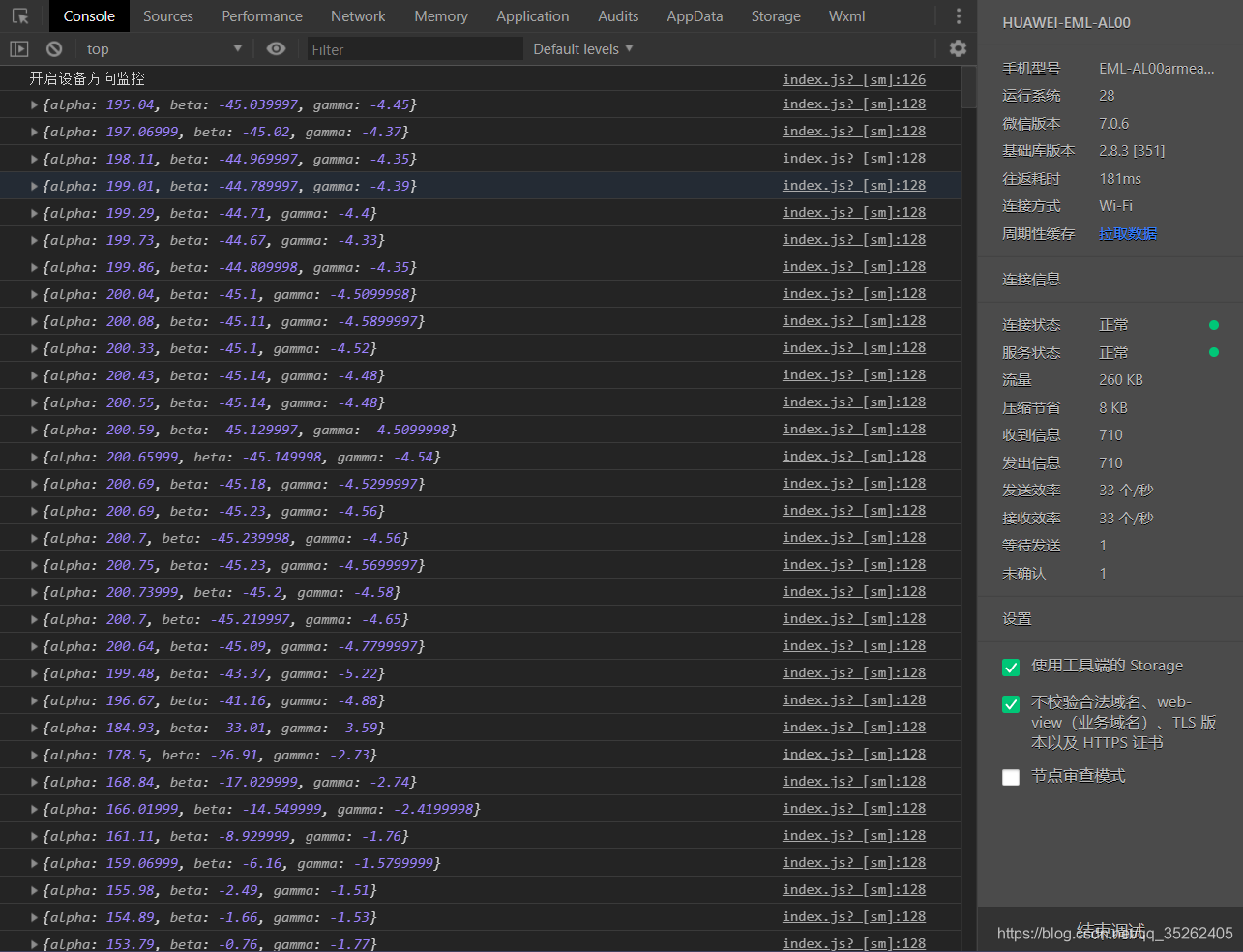The height and width of the screenshot is (952, 1243).
Task: Select the 连接信息 section header
Action: (1031, 279)
